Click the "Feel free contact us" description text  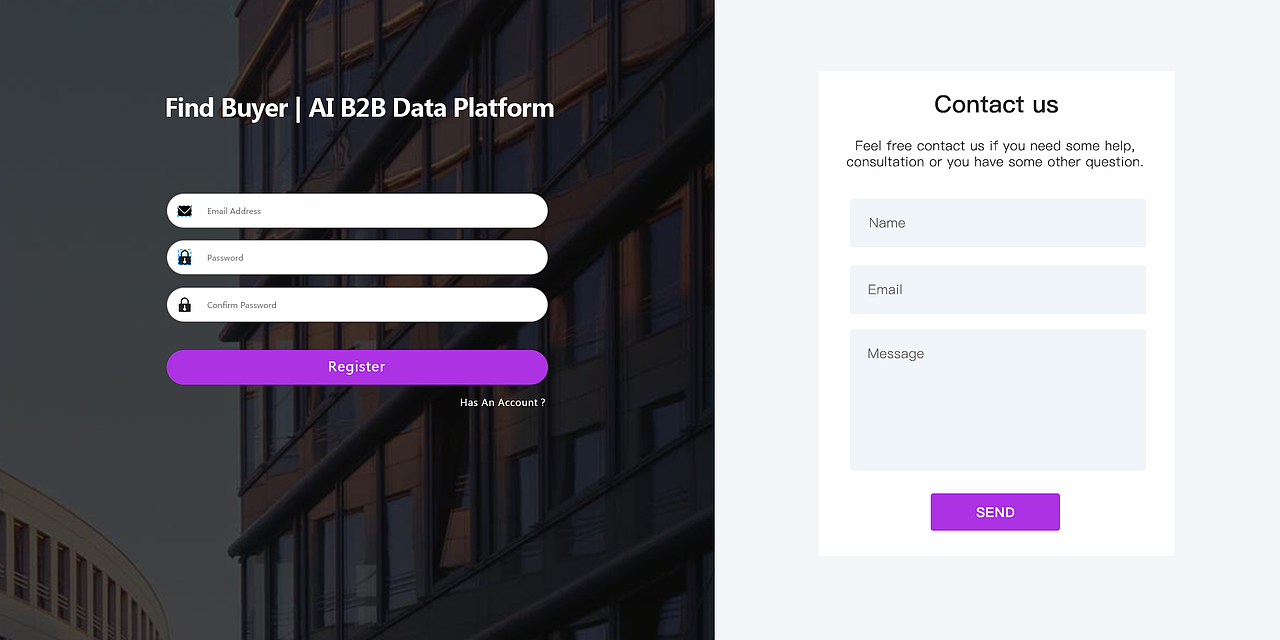coord(995,154)
